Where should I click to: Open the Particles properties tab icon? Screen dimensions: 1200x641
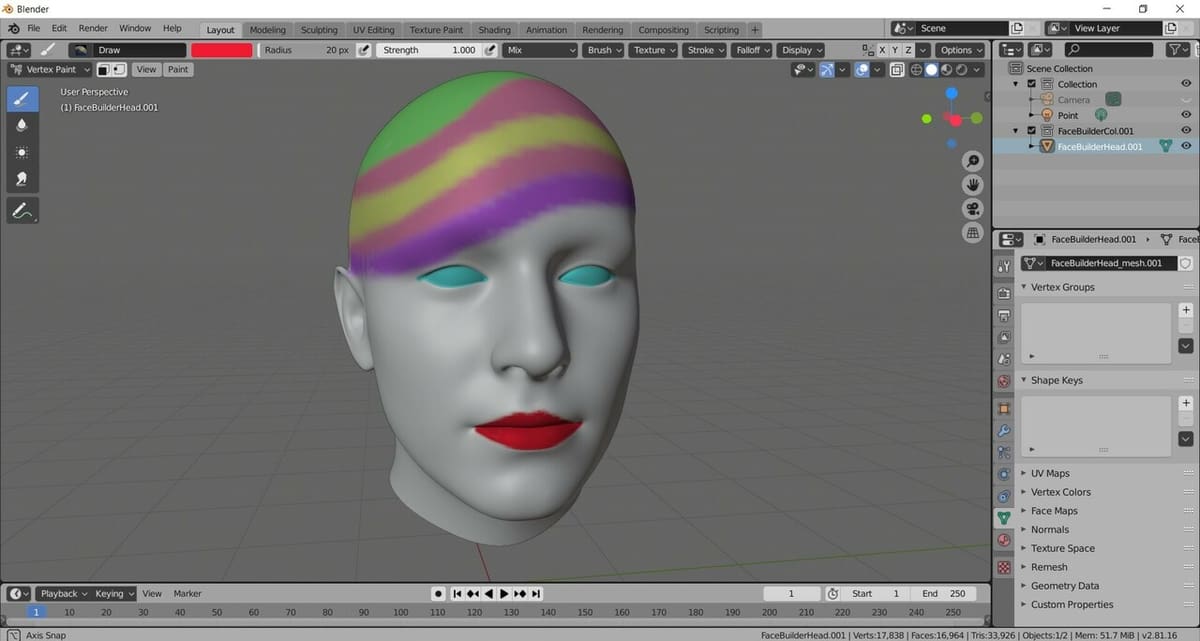click(x=1004, y=453)
